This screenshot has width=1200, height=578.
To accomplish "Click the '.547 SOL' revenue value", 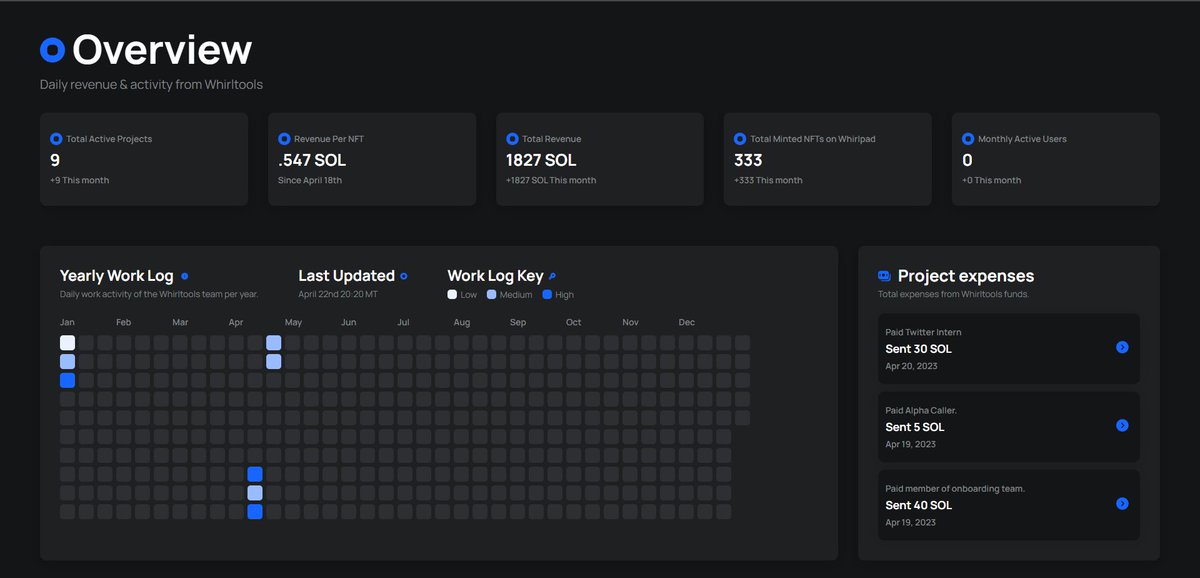I will [314, 160].
